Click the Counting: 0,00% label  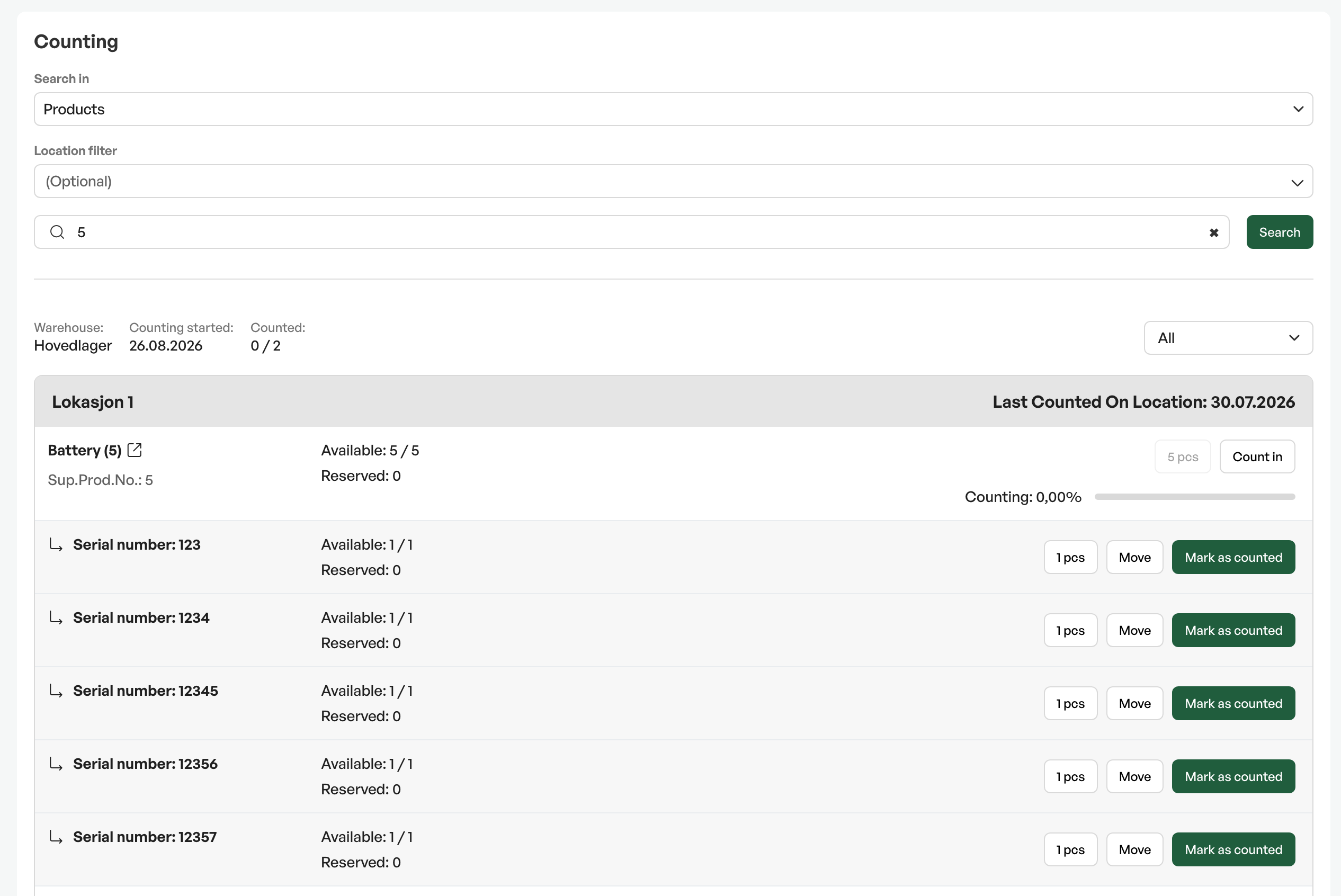(1023, 497)
